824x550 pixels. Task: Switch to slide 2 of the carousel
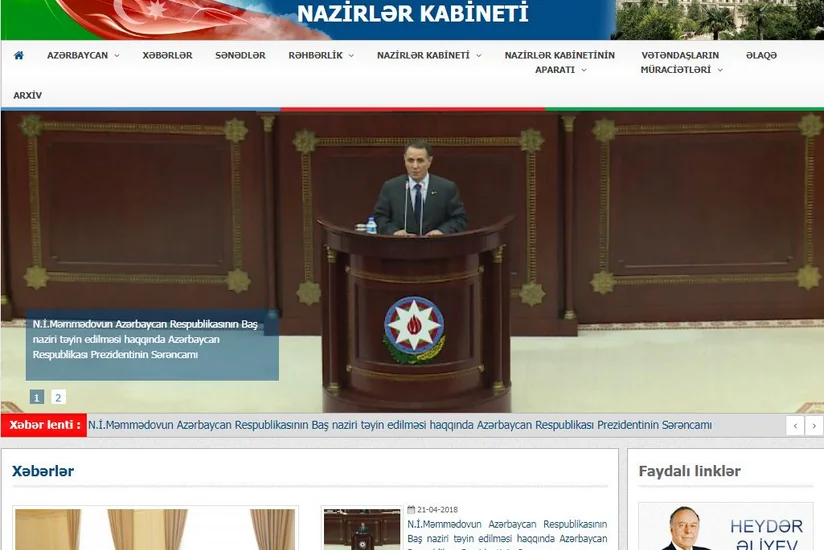pyautogui.click(x=58, y=398)
